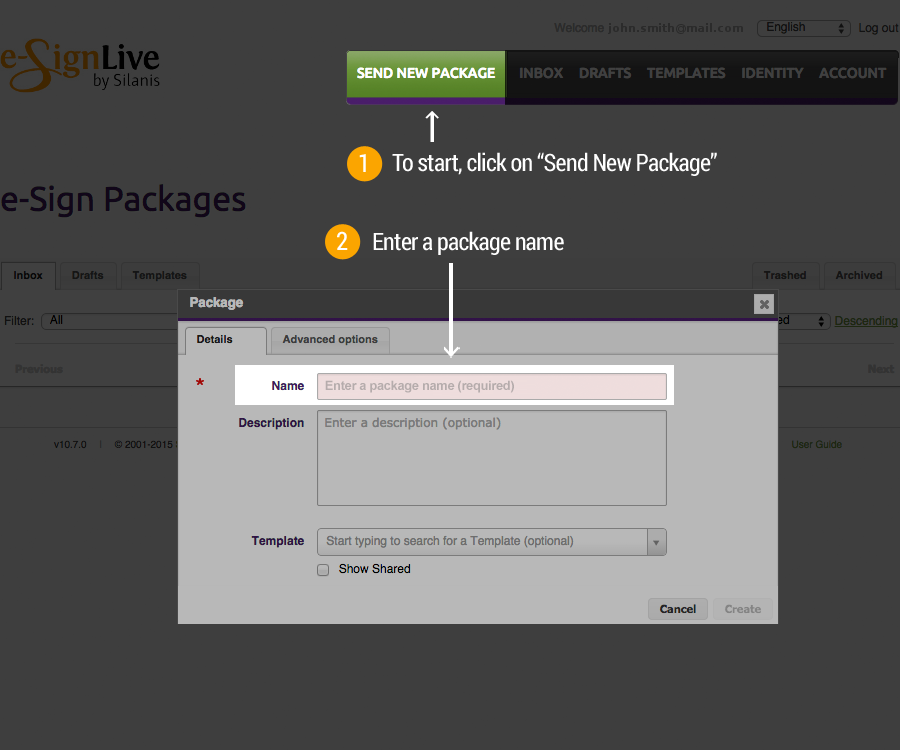Open the Trashed packages tab
900x750 pixels.
785,276
